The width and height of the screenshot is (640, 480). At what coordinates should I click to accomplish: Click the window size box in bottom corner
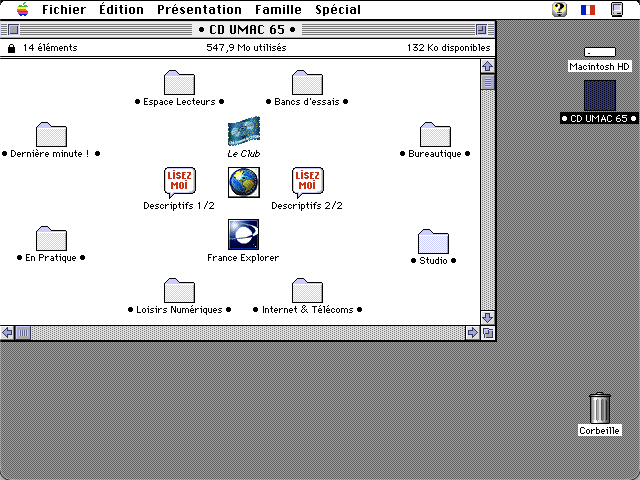click(x=488, y=333)
